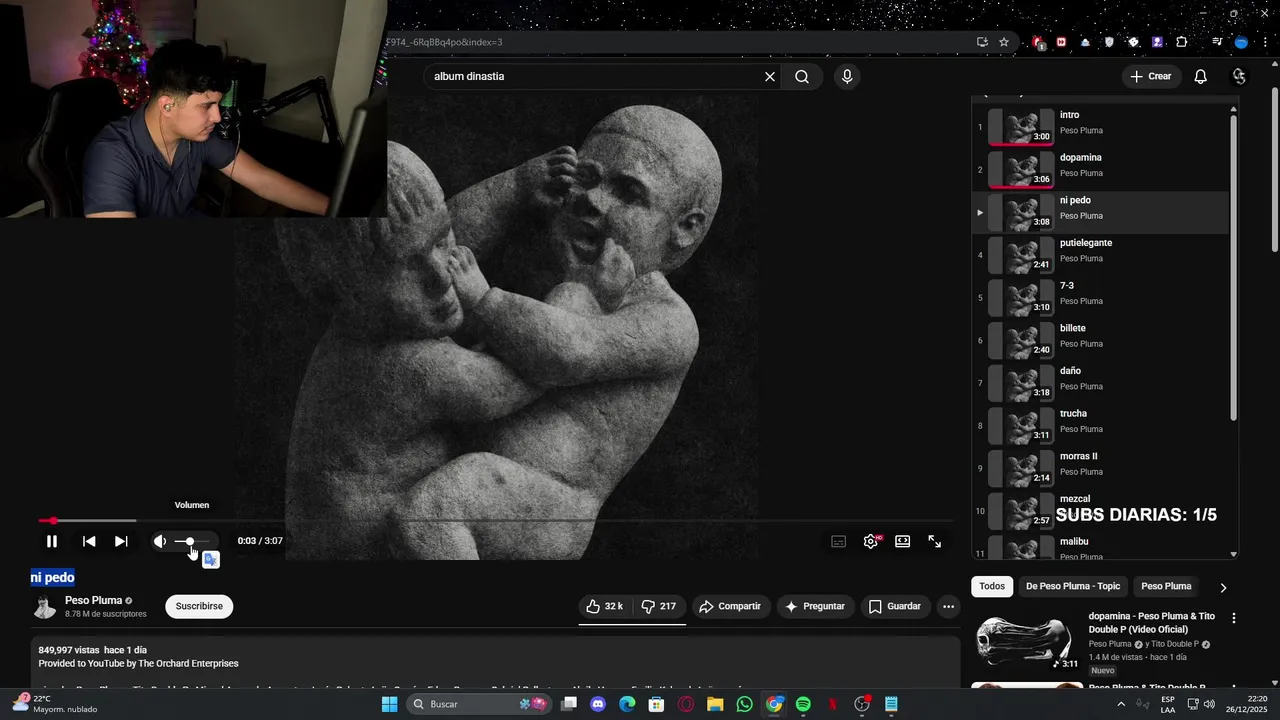Viewport: 1280px width, 720px height.
Task: Dislike the video showing 217
Action: (x=658, y=606)
